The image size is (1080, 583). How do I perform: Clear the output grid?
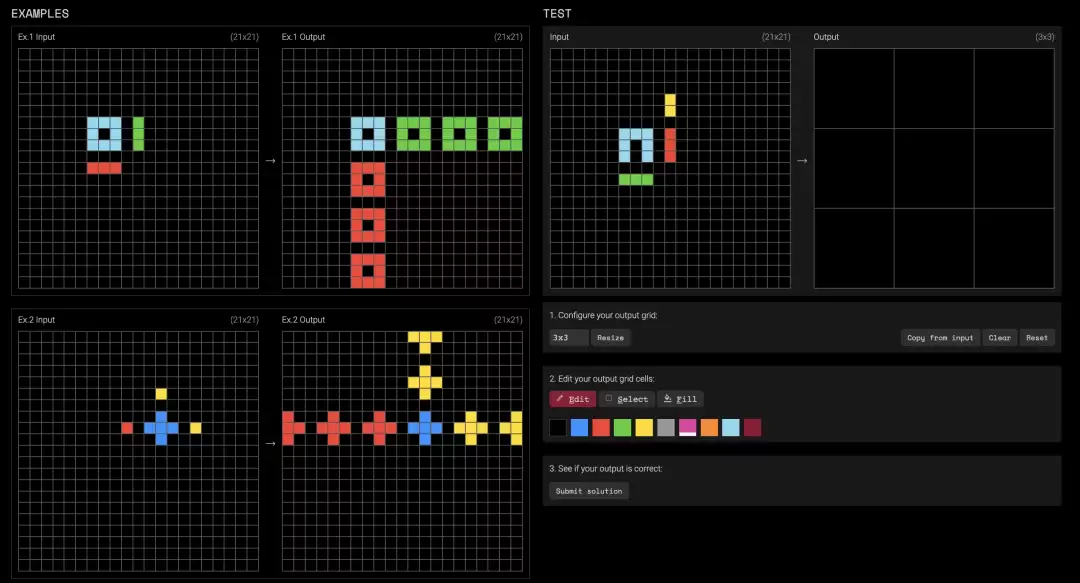point(999,338)
